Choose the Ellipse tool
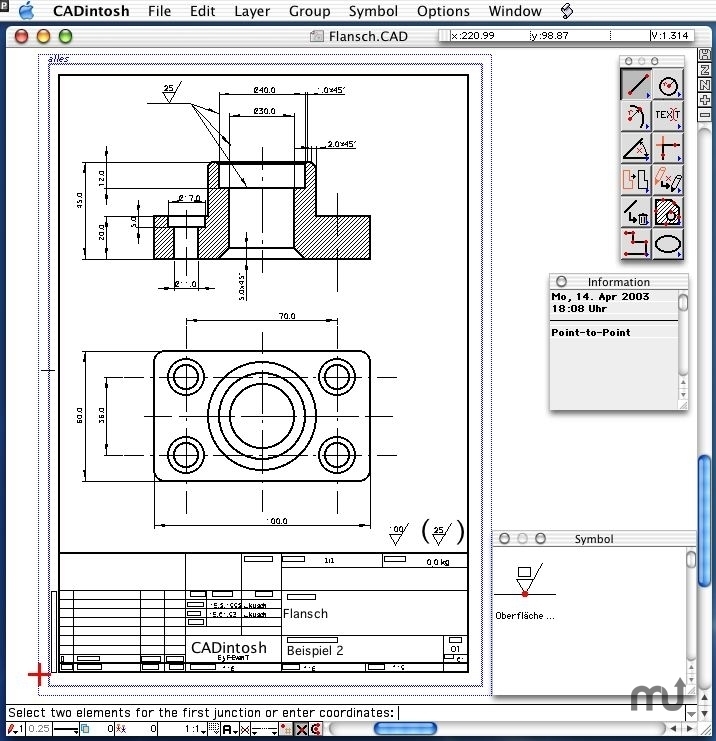Viewport: 716px width, 741px height. [668, 243]
